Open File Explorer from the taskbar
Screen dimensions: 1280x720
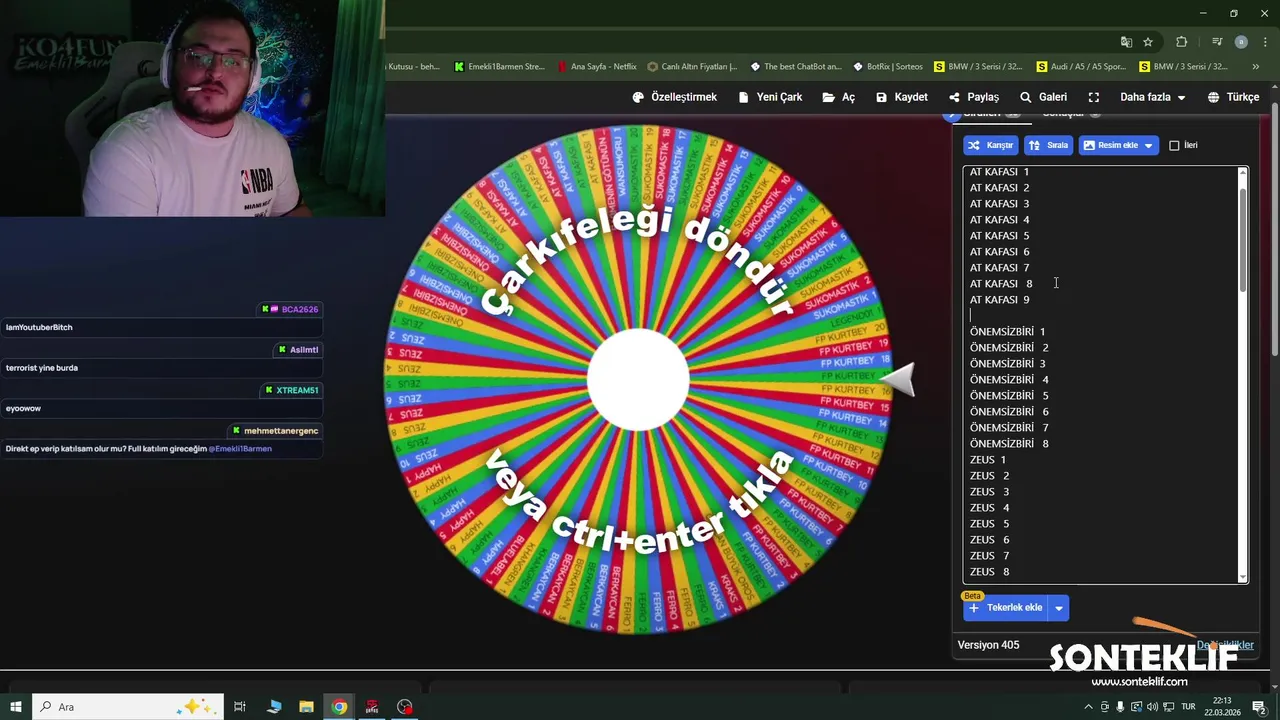tap(306, 707)
